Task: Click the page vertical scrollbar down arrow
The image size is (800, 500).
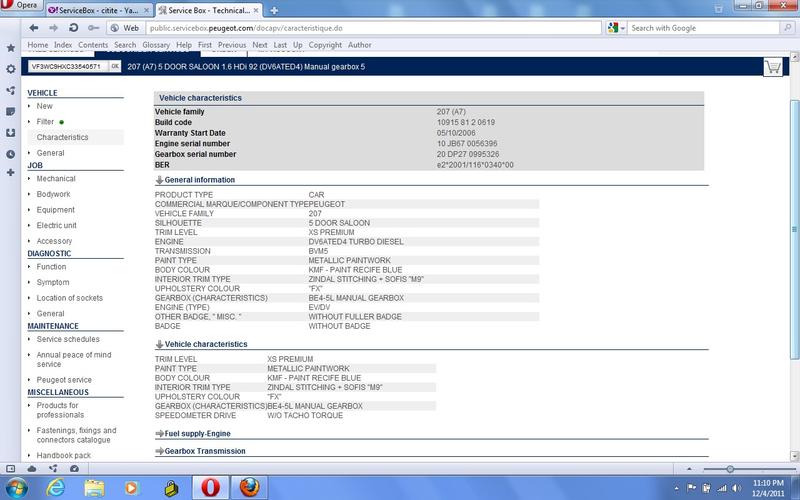Action: point(794,456)
